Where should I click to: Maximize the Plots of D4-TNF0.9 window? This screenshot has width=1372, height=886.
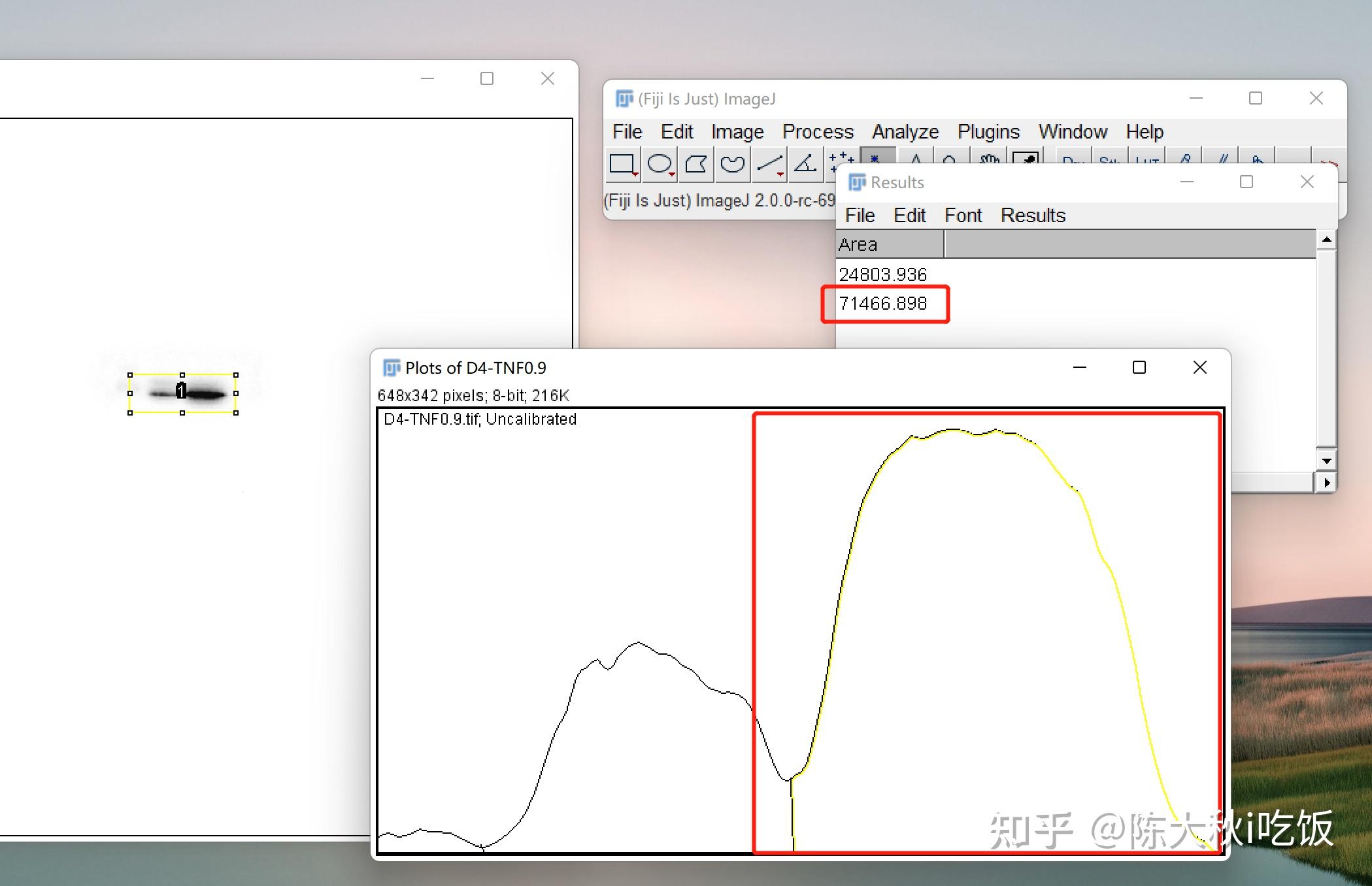1139,368
